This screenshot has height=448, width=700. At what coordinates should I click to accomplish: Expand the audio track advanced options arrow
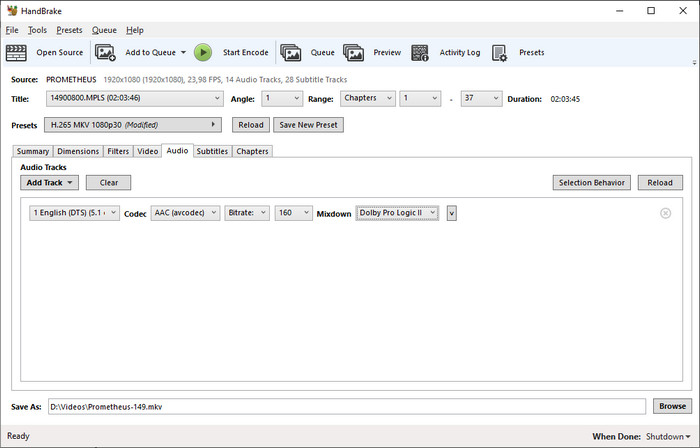point(452,213)
